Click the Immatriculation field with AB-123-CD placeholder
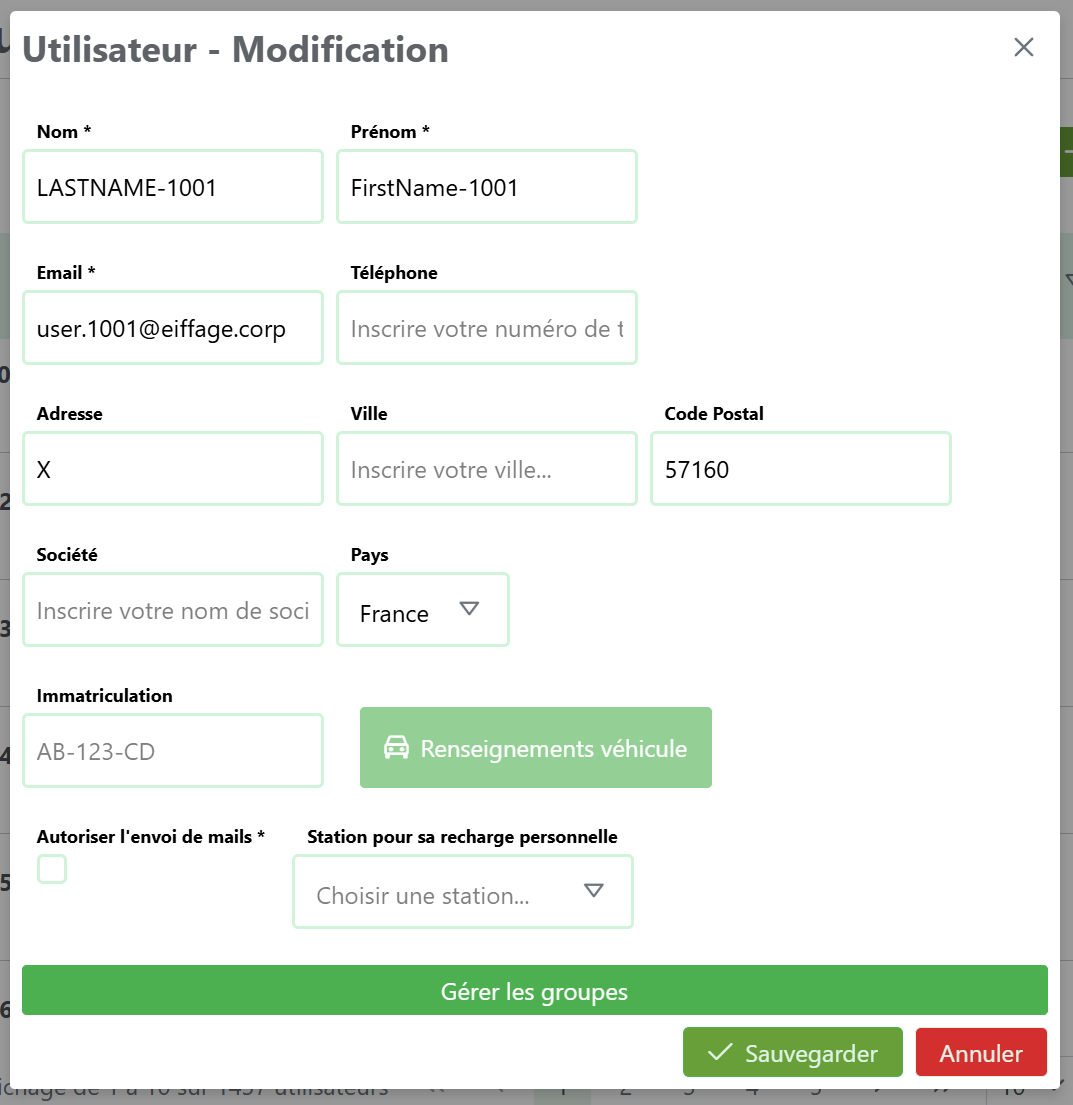Screen dimensions: 1073x1105 (x=173, y=751)
